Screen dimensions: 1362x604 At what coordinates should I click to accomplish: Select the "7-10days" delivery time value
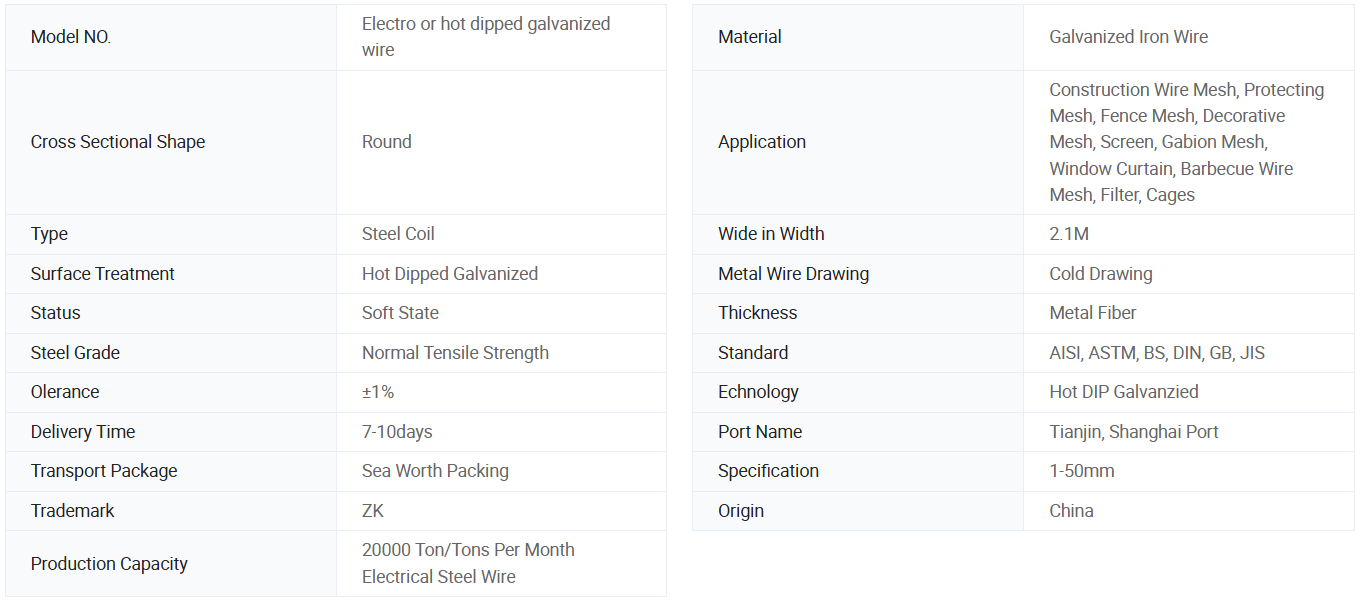point(397,432)
